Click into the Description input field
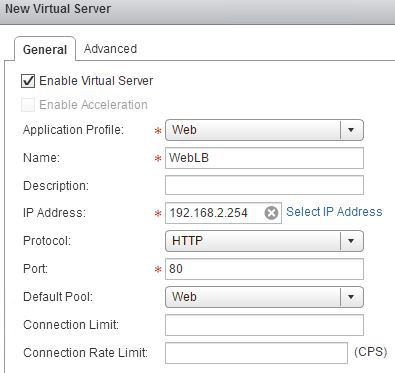The width and height of the screenshot is (395, 373). click(x=264, y=185)
